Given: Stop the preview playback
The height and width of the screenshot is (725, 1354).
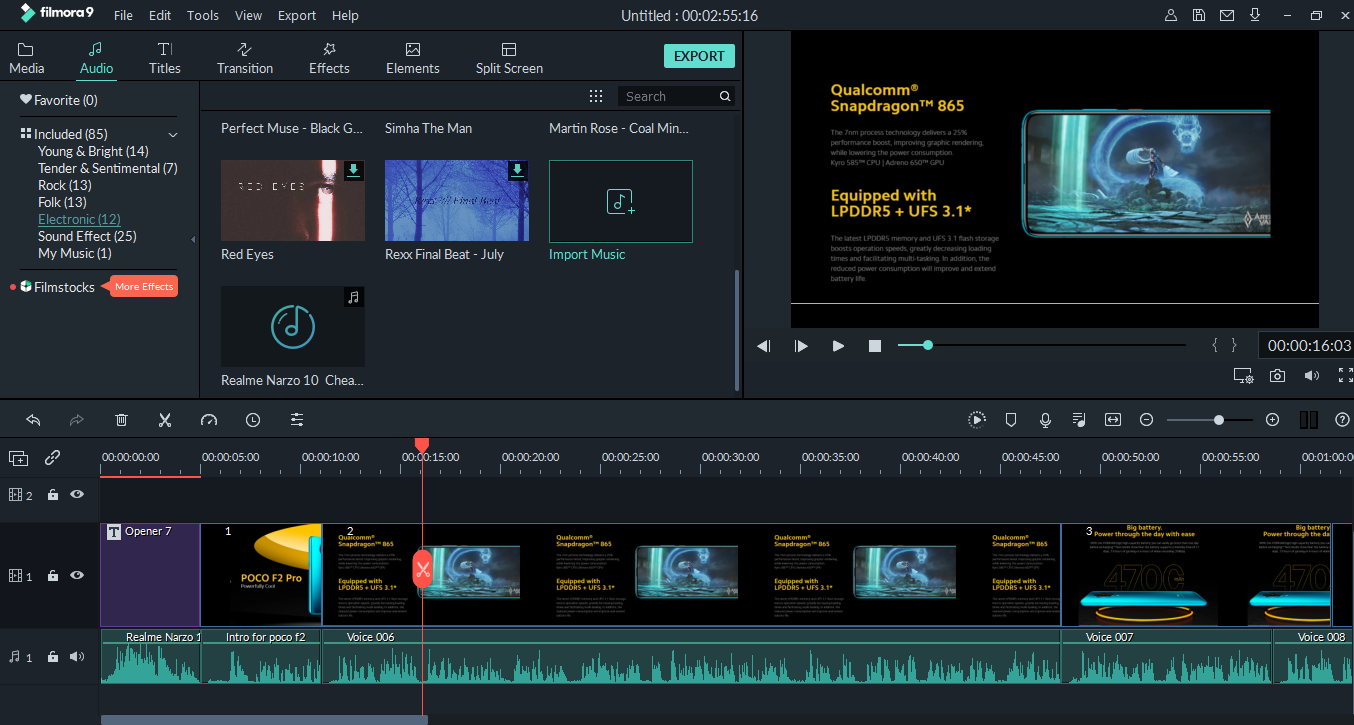Looking at the screenshot, I should tap(875, 345).
